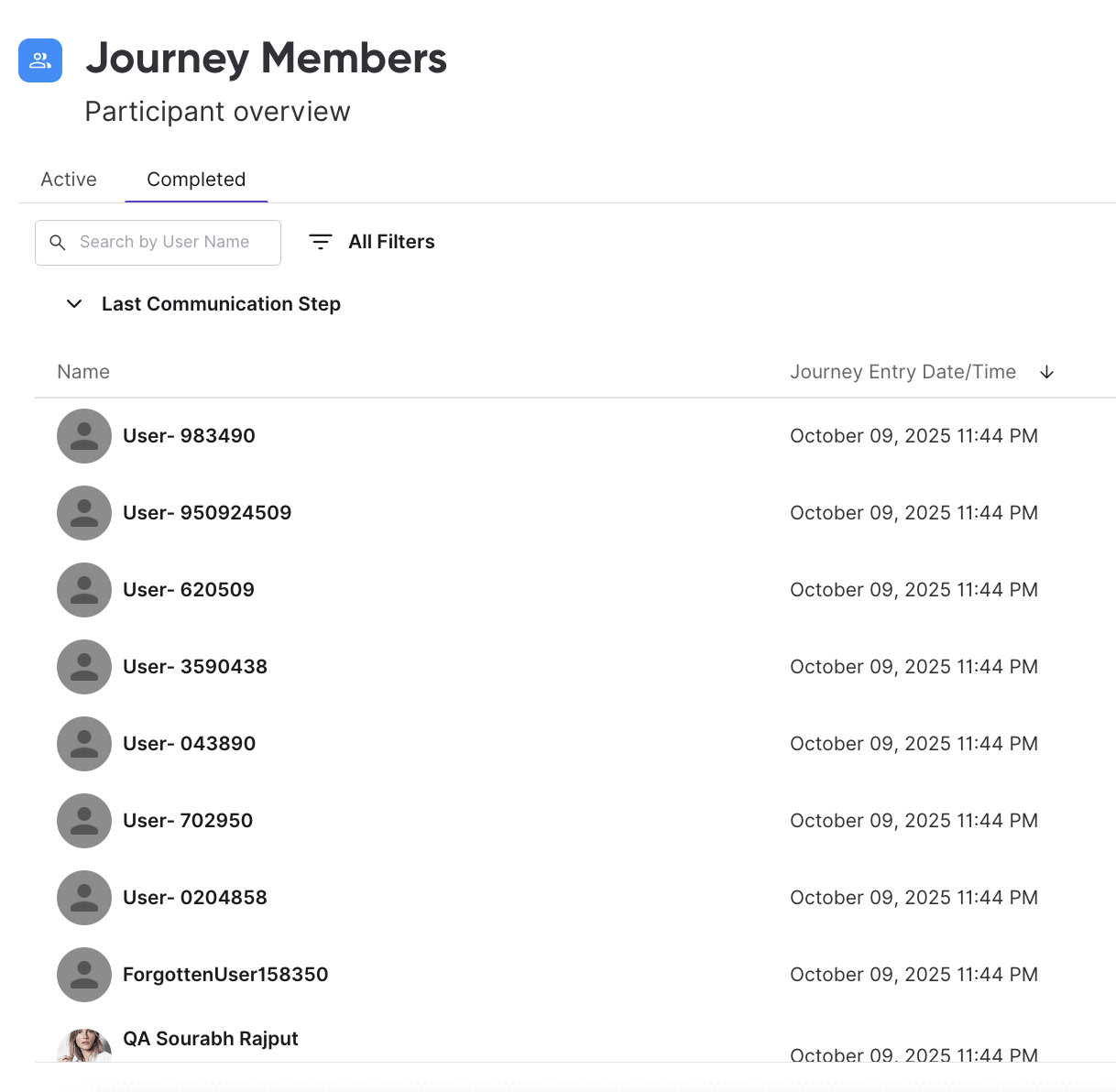Open member User- 0204858 row
Screen dimensions: 1116x1092
tap(575, 898)
